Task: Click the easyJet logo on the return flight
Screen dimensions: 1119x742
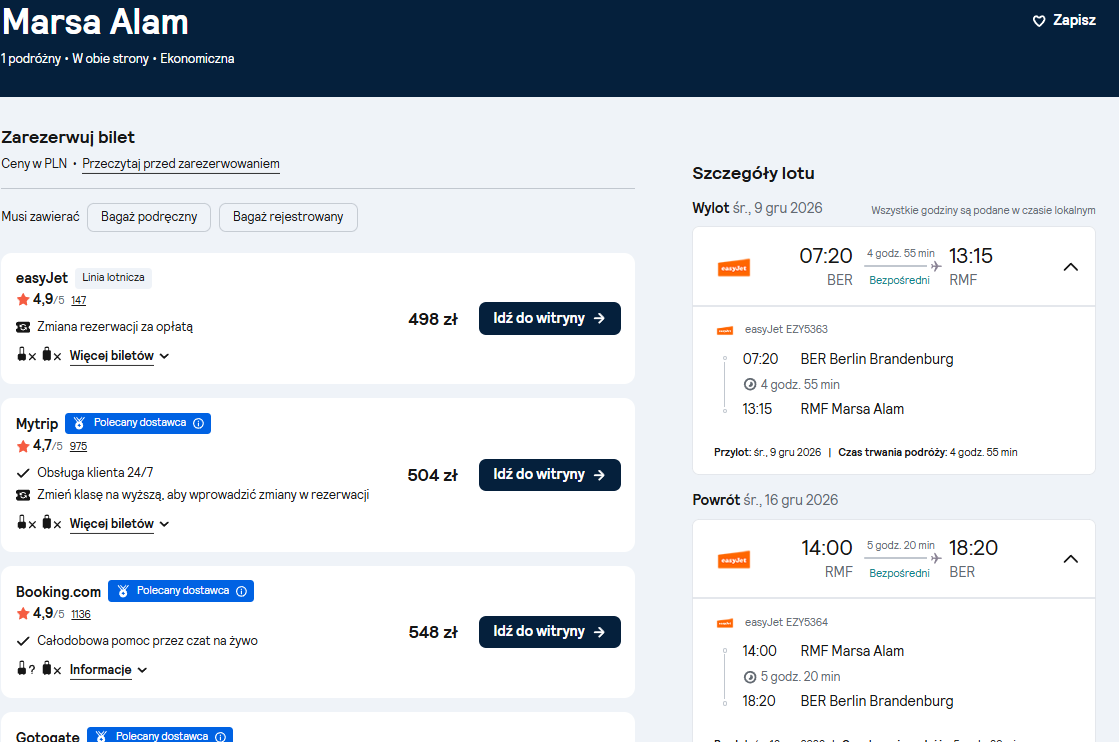Action: click(734, 559)
